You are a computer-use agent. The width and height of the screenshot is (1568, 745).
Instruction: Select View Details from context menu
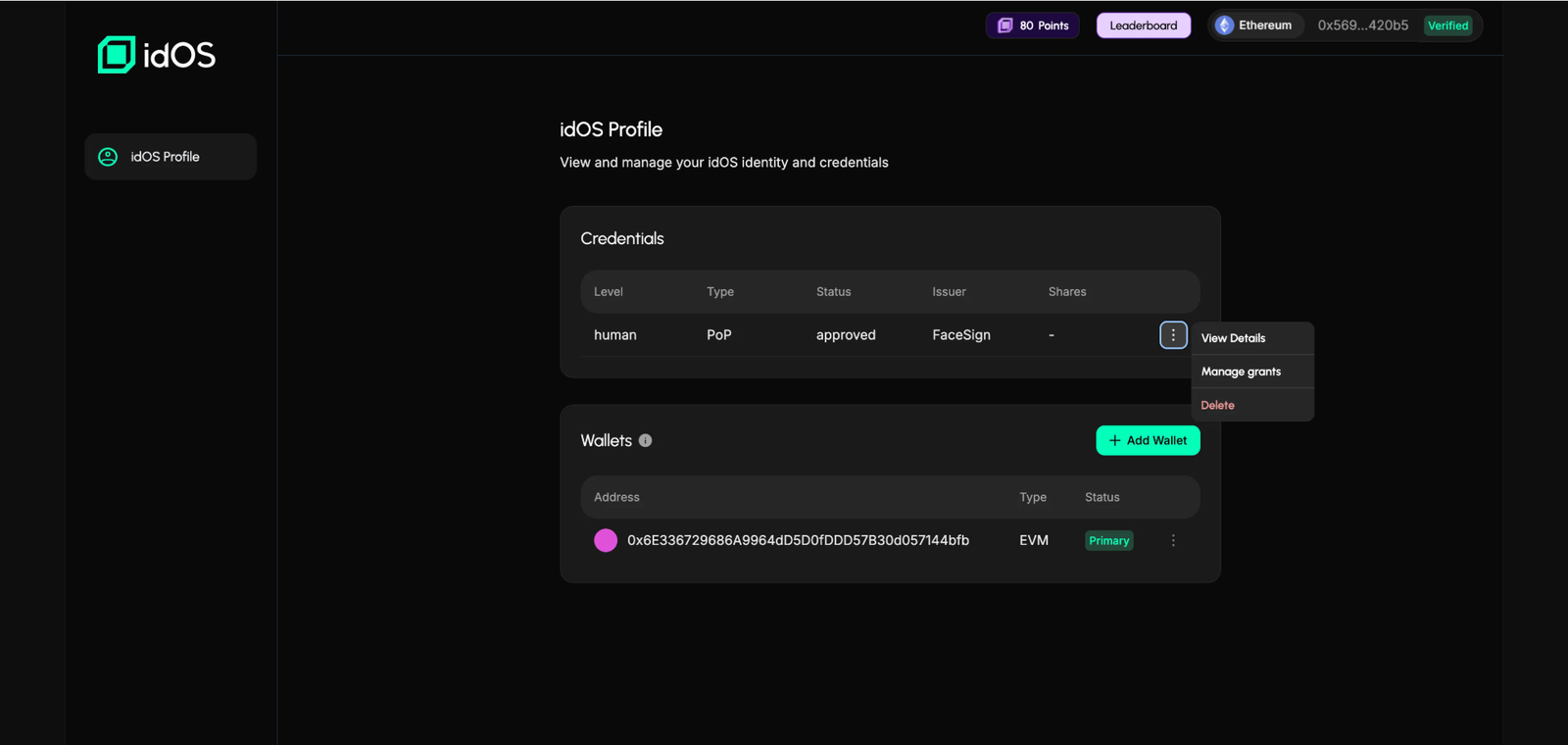(1233, 338)
